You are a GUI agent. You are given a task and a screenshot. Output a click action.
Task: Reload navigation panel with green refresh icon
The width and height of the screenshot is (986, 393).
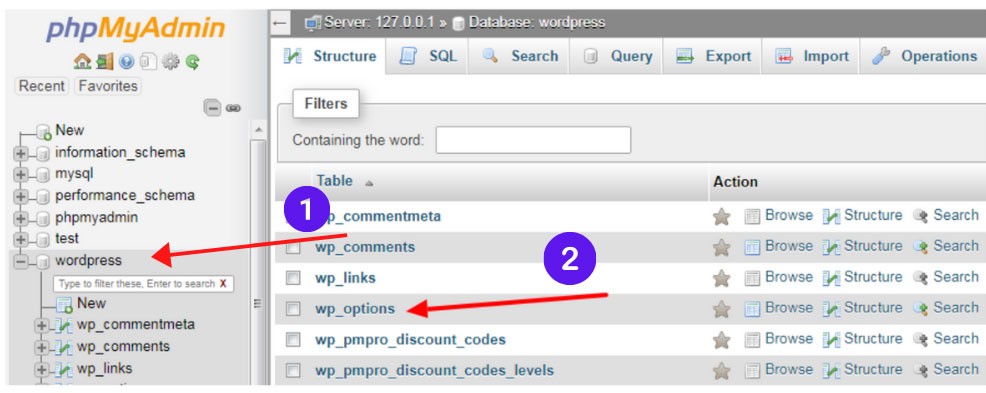pos(192,61)
